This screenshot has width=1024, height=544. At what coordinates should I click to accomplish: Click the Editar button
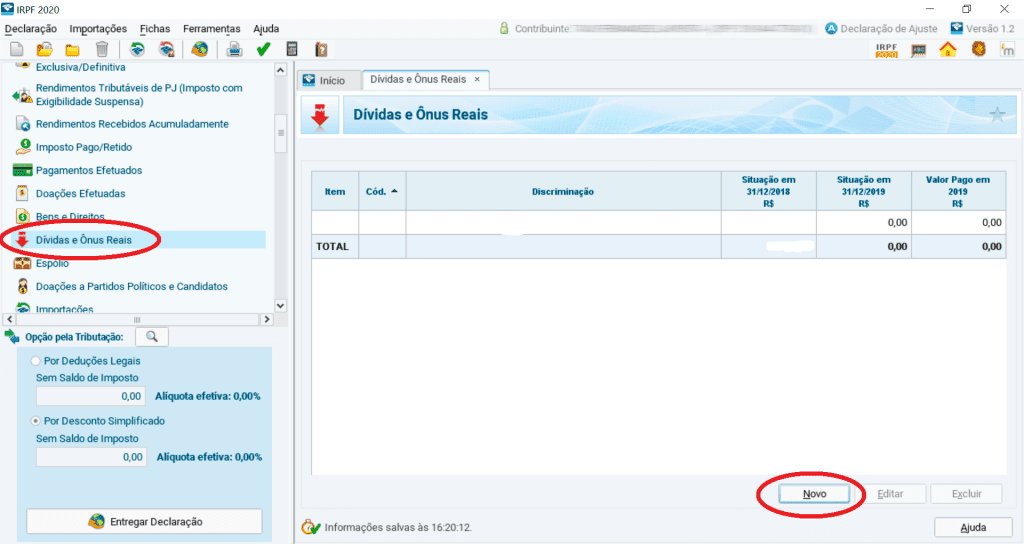(890, 494)
